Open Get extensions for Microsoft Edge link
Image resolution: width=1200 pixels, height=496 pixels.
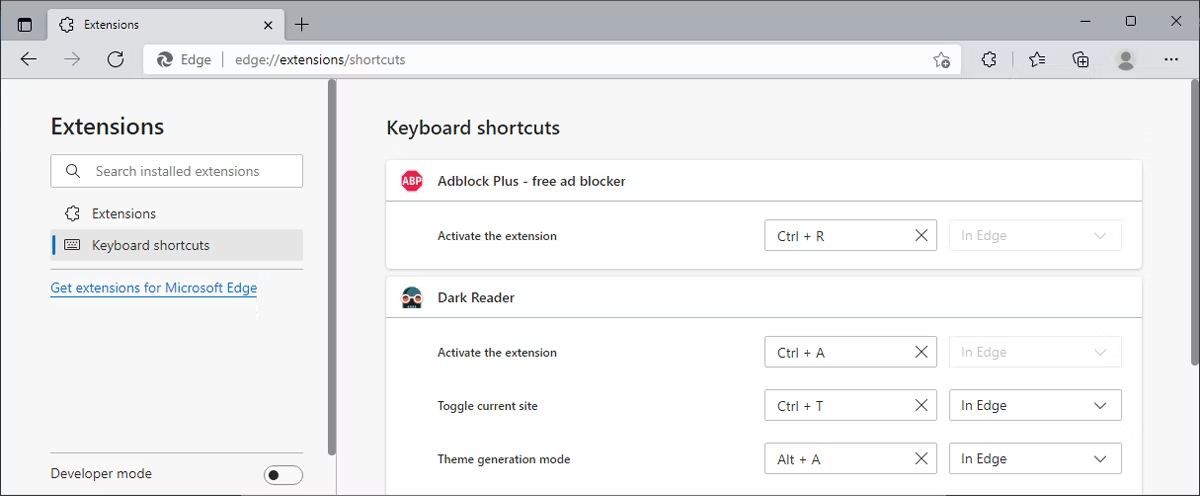154,288
